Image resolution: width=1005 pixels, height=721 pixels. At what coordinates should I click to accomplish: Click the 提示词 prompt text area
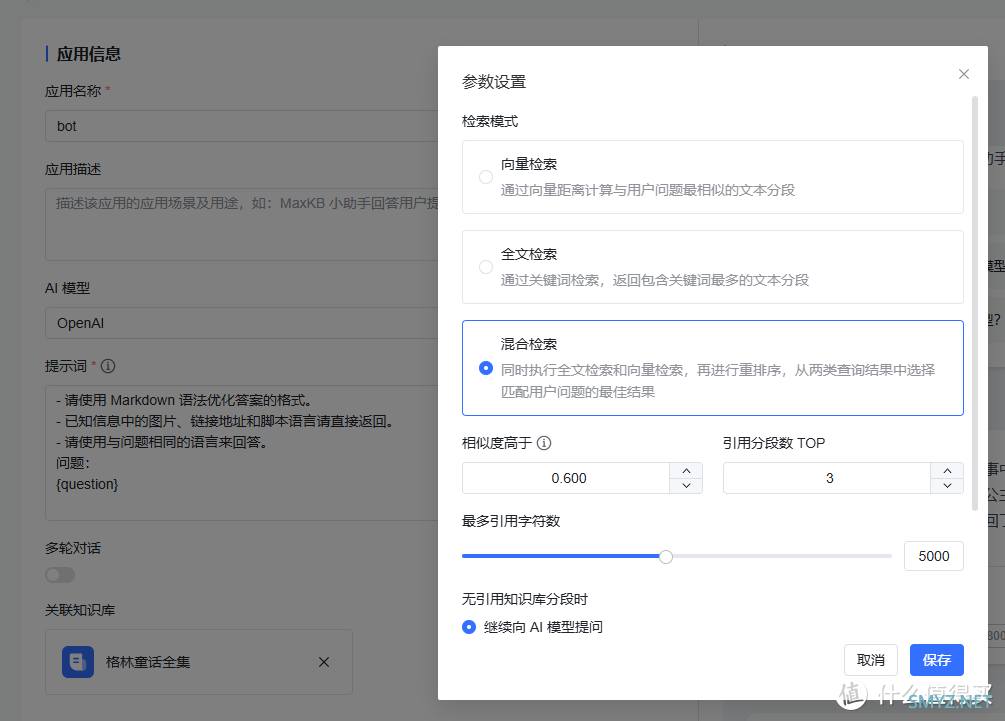tap(242, 453)
